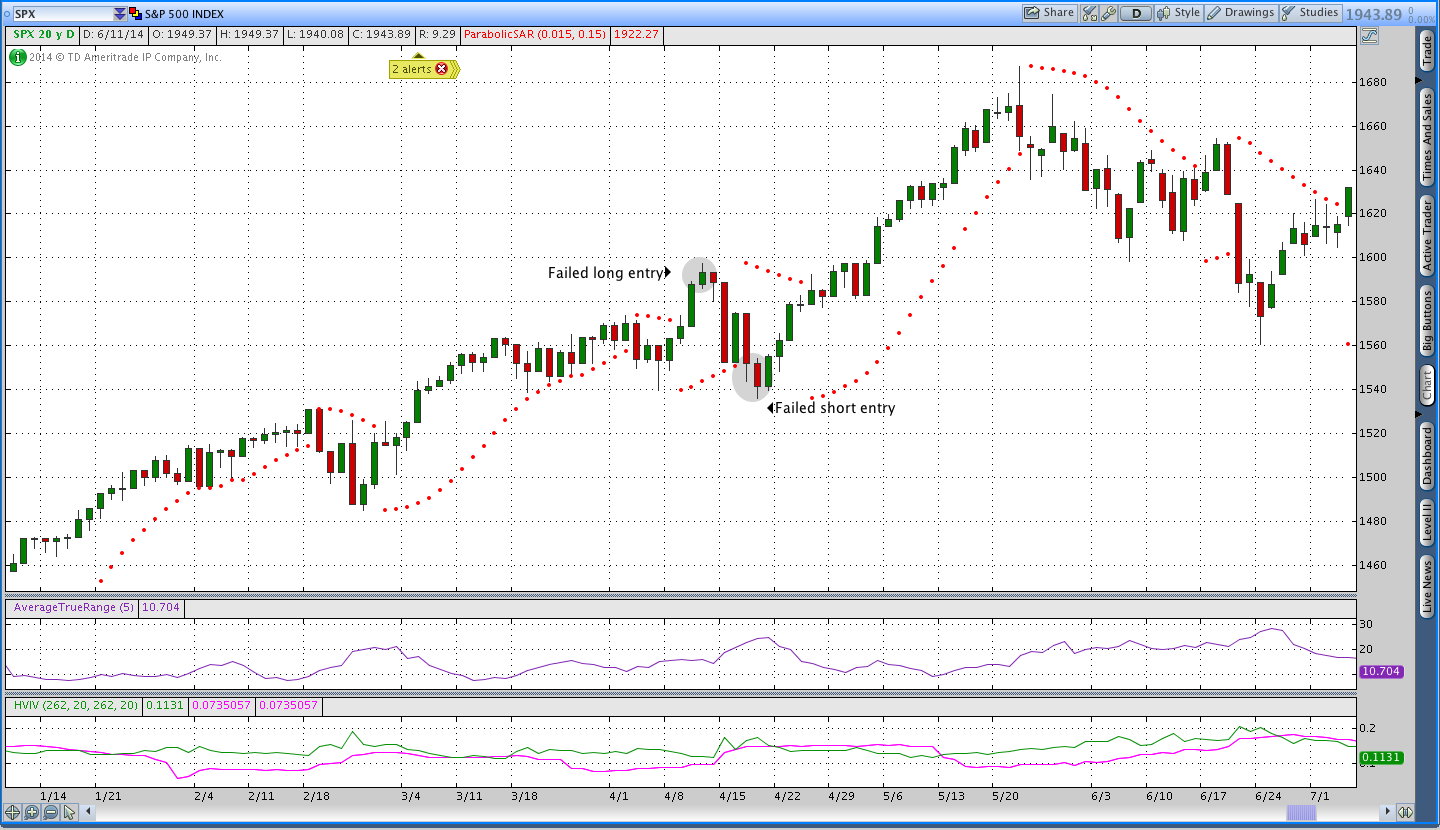Click the purple time-axis scrollbar thumb

(1301, 812)
